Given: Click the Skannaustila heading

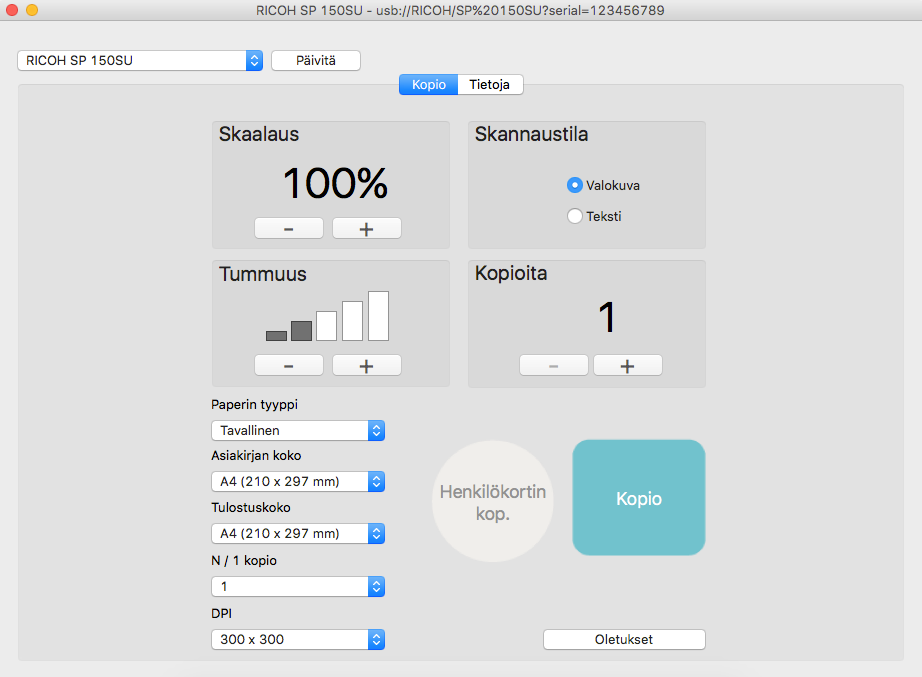Looking at the screenshot, I should coord(532,134).
